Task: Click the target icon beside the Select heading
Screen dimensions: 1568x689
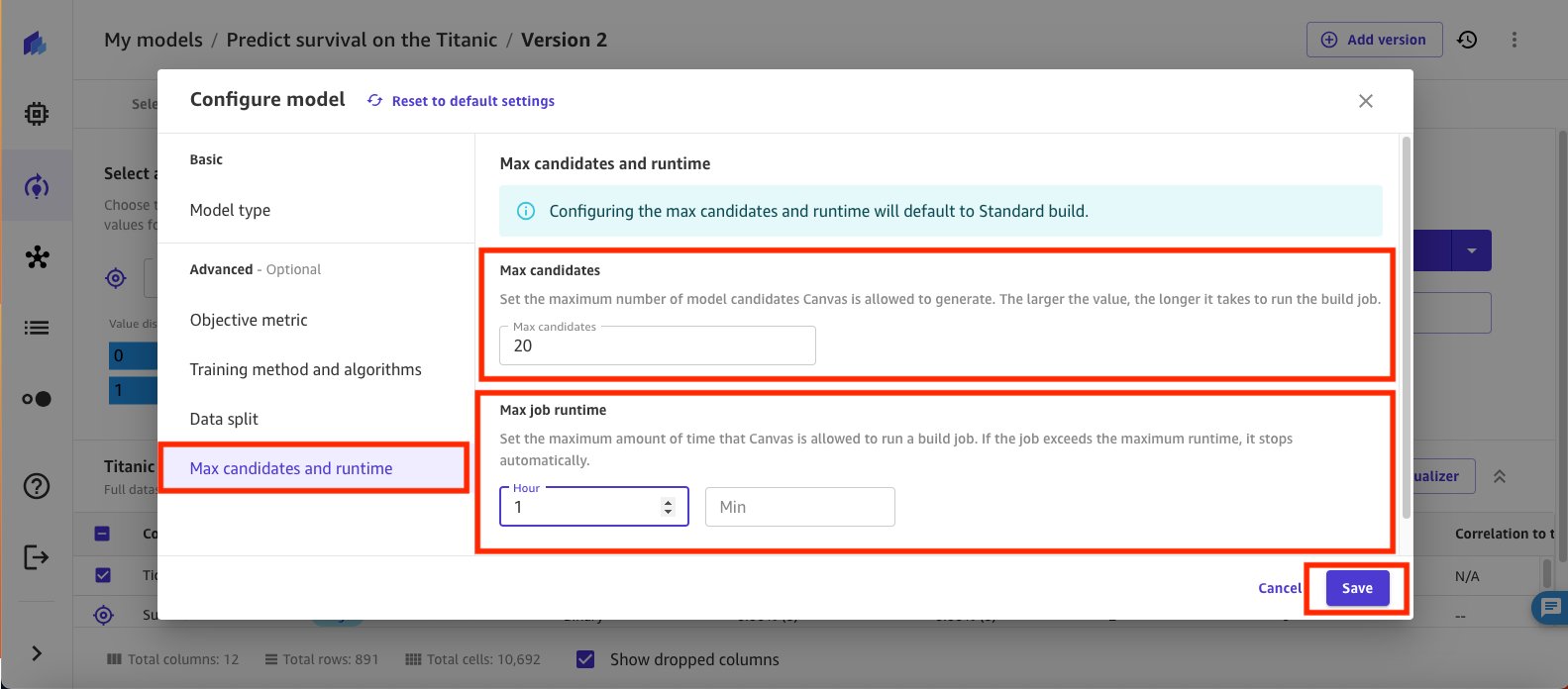Action: pos(116,279)
